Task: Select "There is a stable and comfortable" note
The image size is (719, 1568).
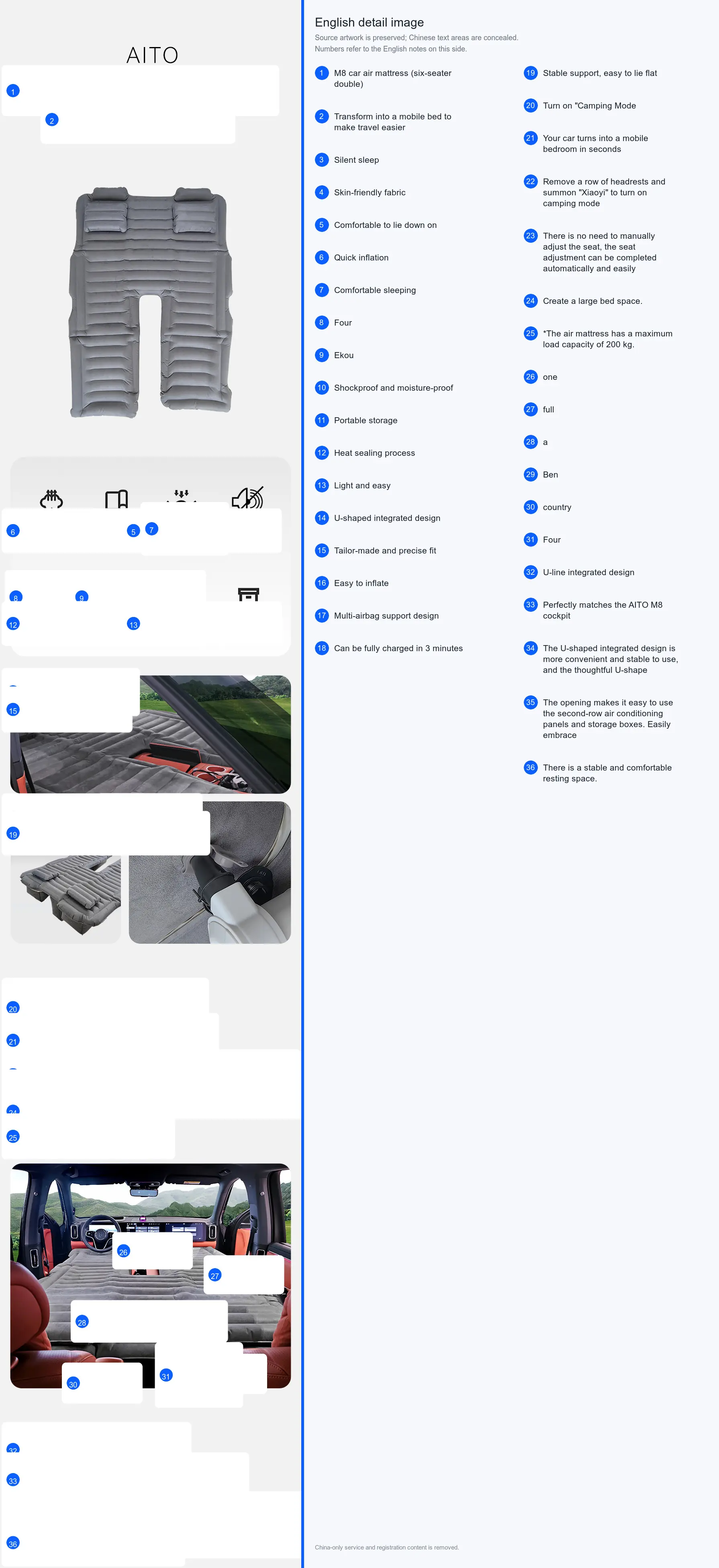Action: point(607,773)
